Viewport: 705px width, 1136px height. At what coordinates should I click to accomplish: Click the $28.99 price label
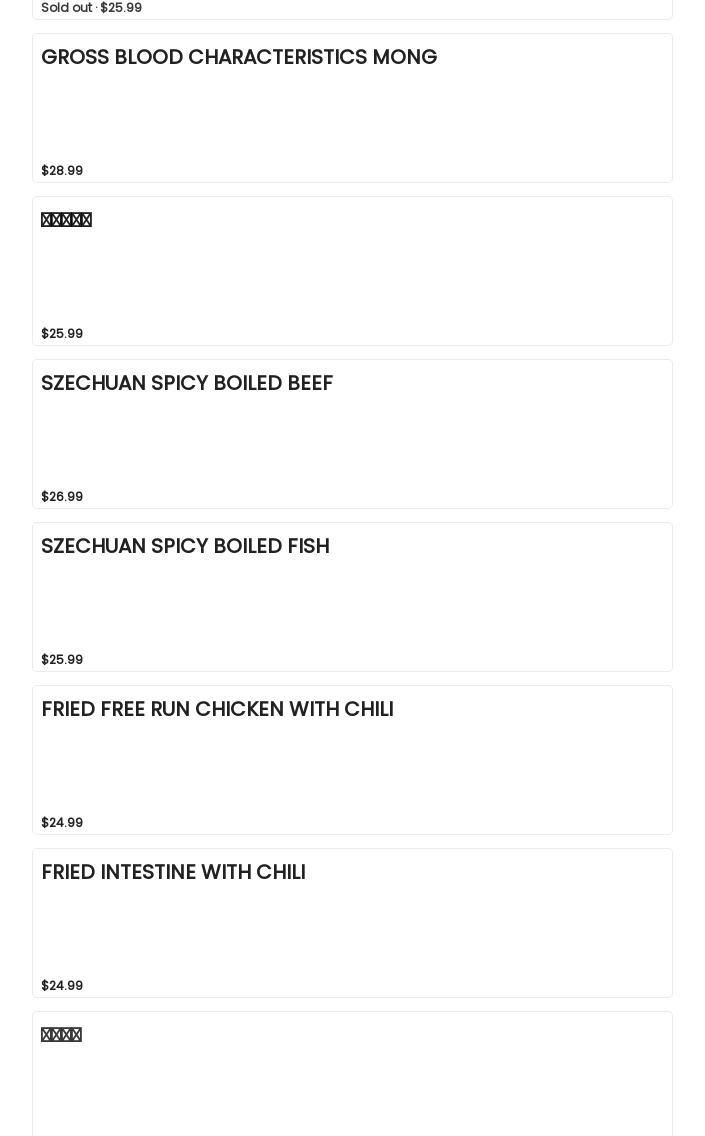point(62,171)
